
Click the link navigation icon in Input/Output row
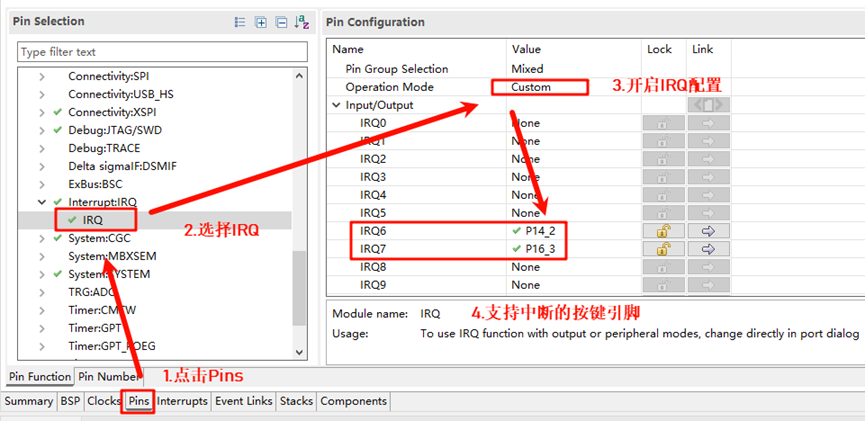point(709,105)
